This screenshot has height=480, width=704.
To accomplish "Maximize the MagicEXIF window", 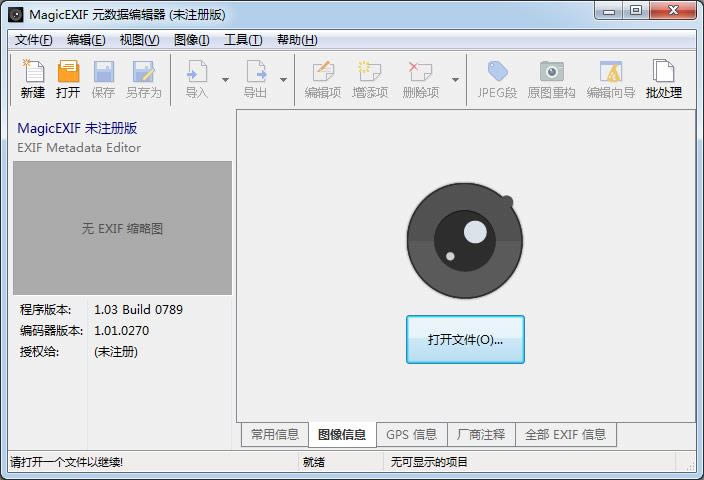I will (636, 11).
